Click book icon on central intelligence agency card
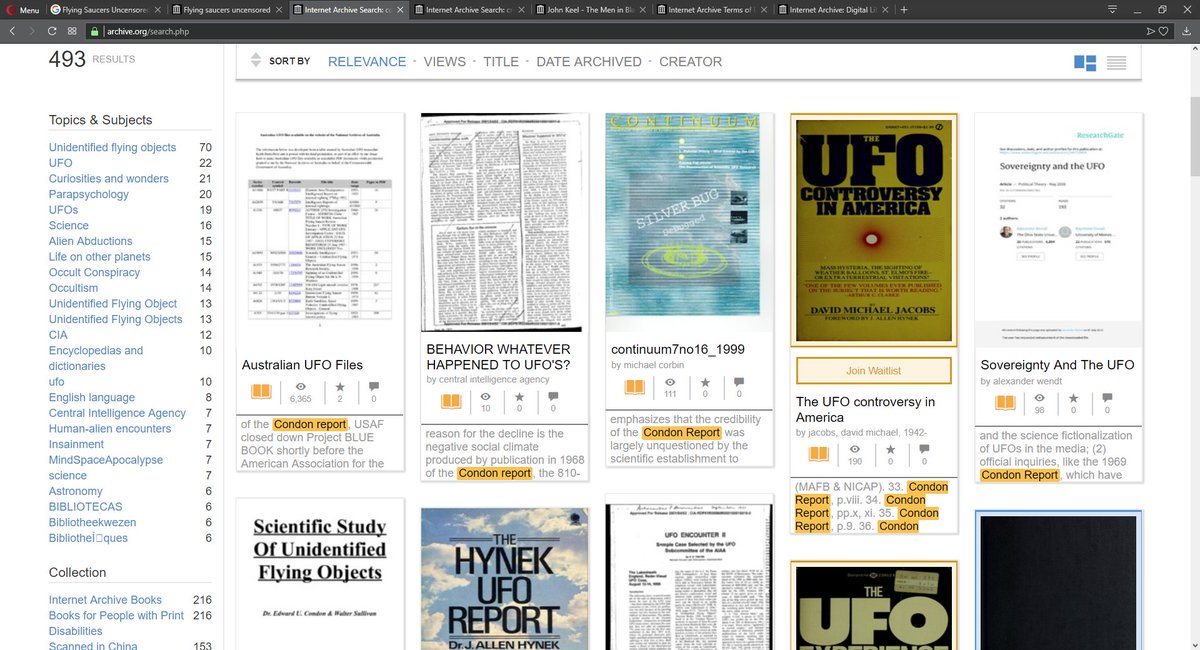 point(451,401)
